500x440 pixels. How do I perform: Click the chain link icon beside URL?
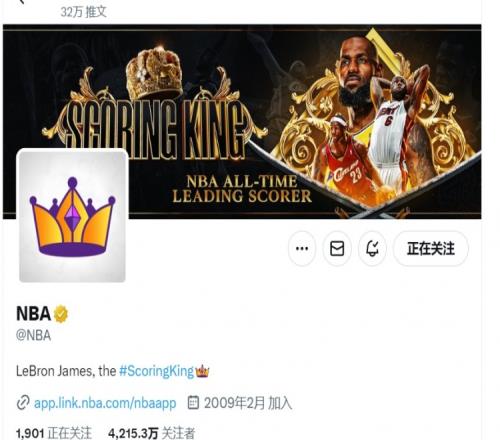coord(23,403)
